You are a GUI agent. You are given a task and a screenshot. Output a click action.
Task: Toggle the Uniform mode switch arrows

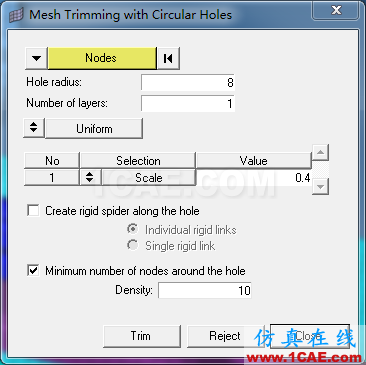(34, 128)
